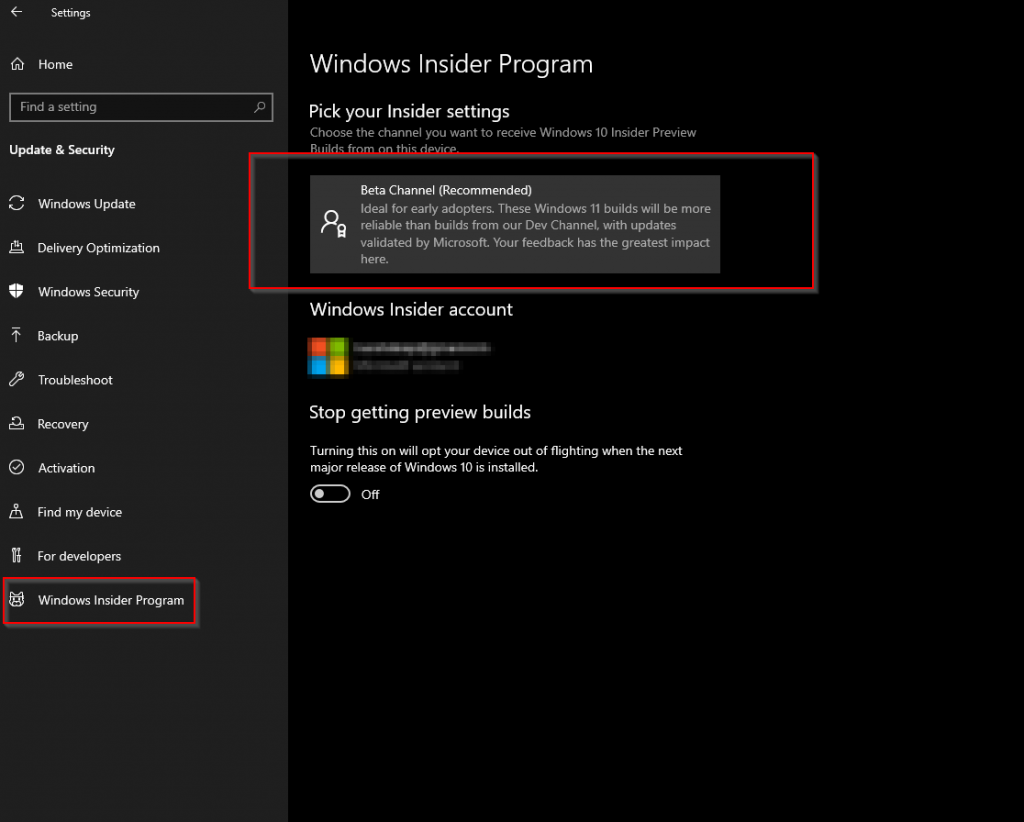
Task: Click the Find a setting search box
Action: [x=141, y=107]
